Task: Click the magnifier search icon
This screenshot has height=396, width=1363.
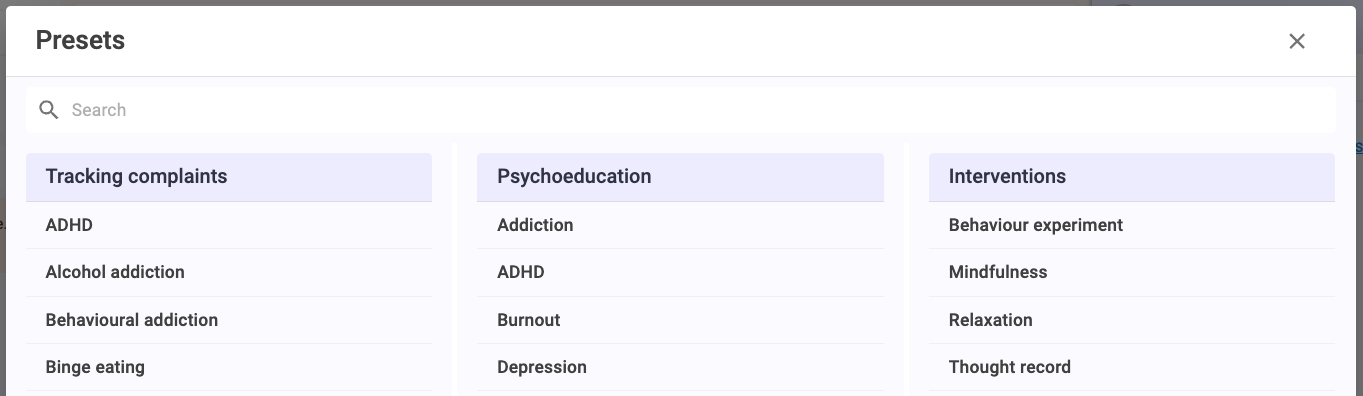Action: pyautogui.click(x=48, y=110)
